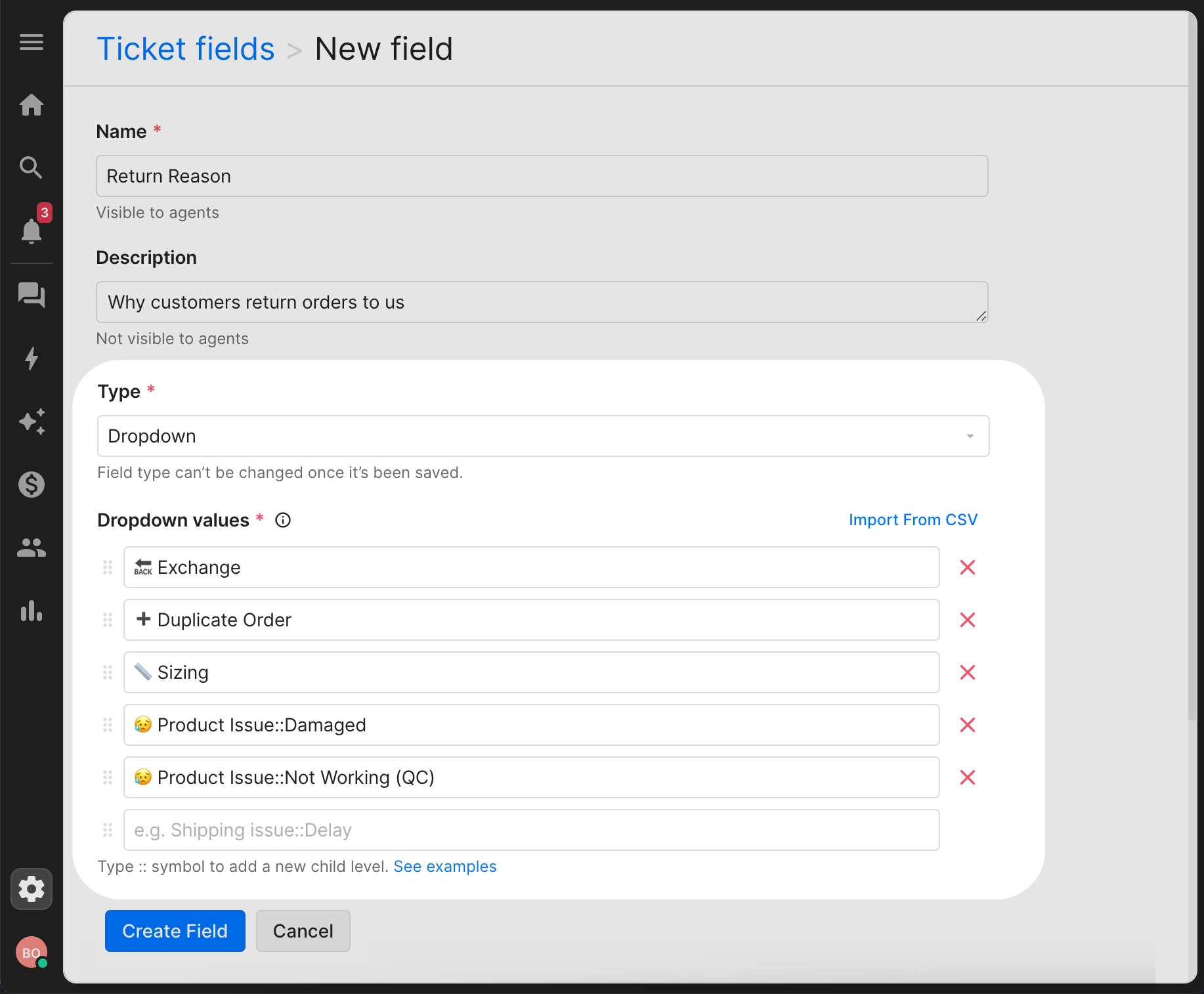Screen dimensions: 1204x994
Task: Open the Type dropdown showing Dropdown
Action: click(x=542, y=435)
